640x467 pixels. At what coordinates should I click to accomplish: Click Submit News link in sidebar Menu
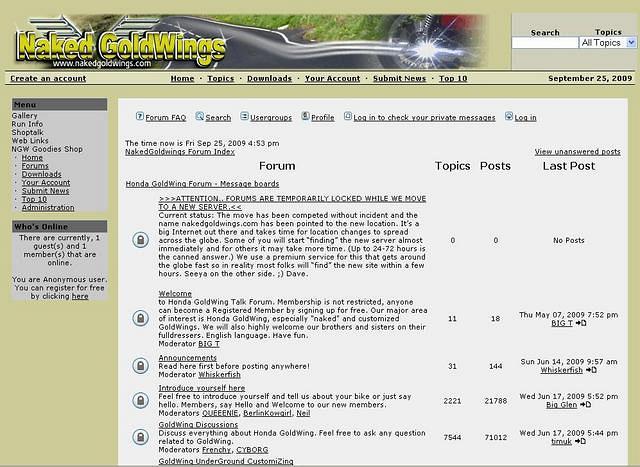pos(45,191)
